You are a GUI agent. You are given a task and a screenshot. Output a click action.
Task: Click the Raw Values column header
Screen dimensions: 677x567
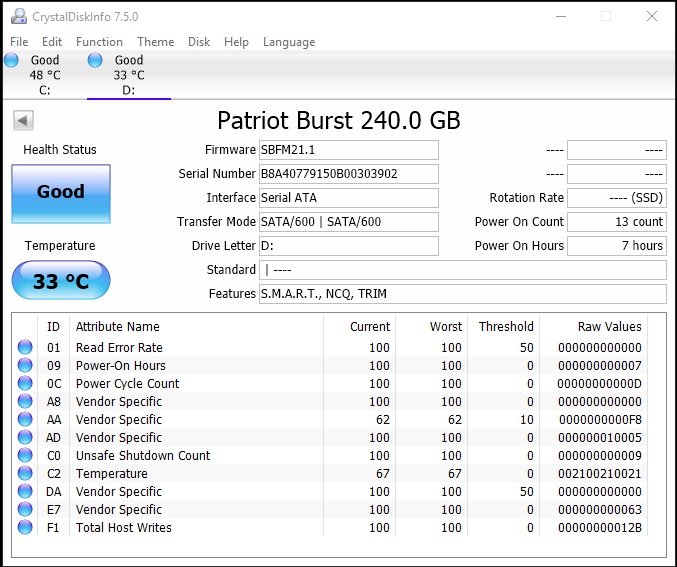pyautogui.click(x=593, y=326)
